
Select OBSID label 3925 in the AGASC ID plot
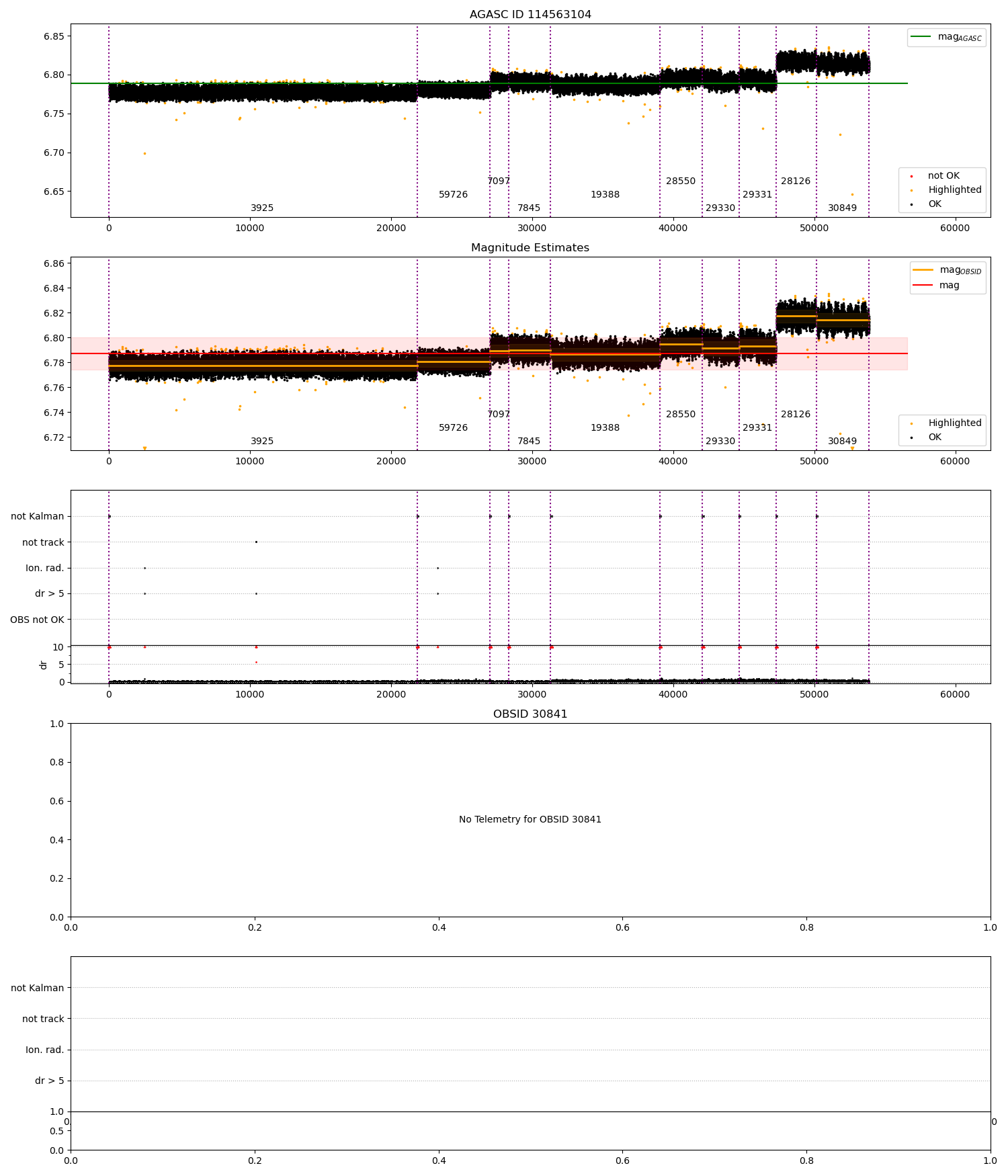coord(262,208)
